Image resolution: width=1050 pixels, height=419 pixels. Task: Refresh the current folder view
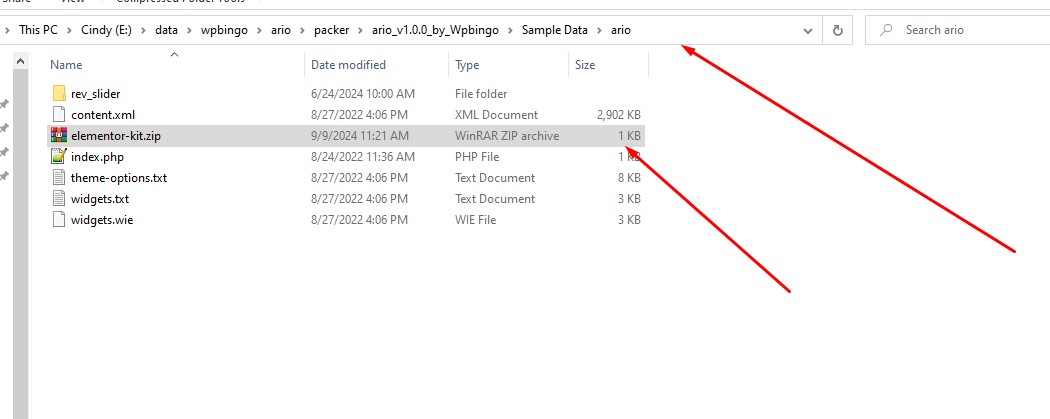pyautogui.click(x=837, y=30)
